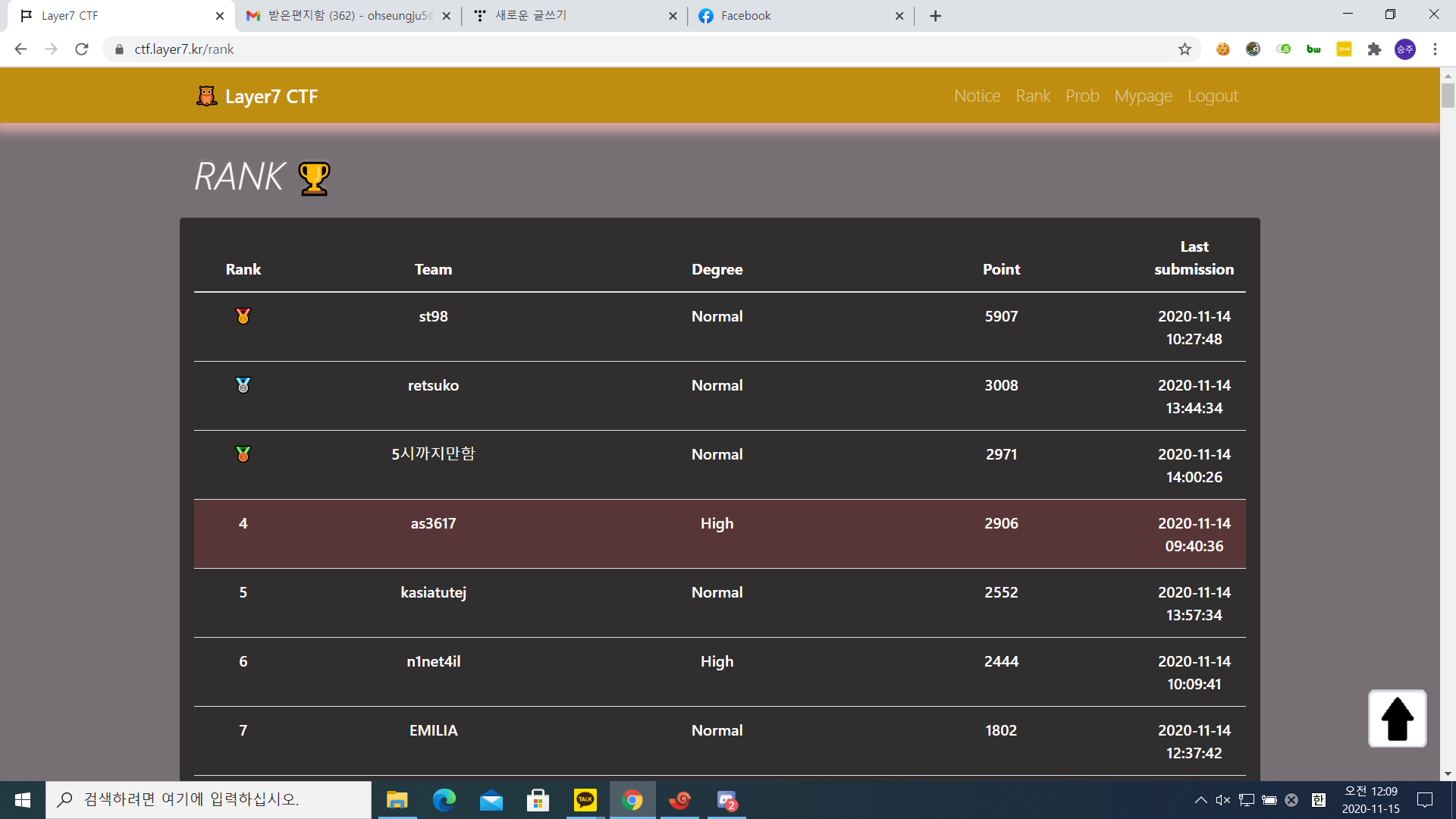Open Chrome's three-dot menu
This screenshot has height=819, width=1456.
pyautogui.click(x=1435, y=49)
